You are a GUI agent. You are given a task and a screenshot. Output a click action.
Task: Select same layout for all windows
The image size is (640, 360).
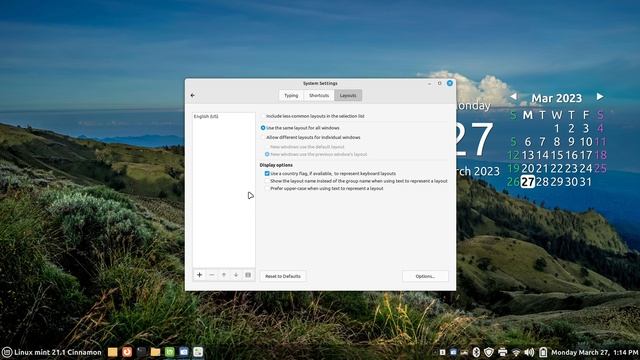(263, 128)
